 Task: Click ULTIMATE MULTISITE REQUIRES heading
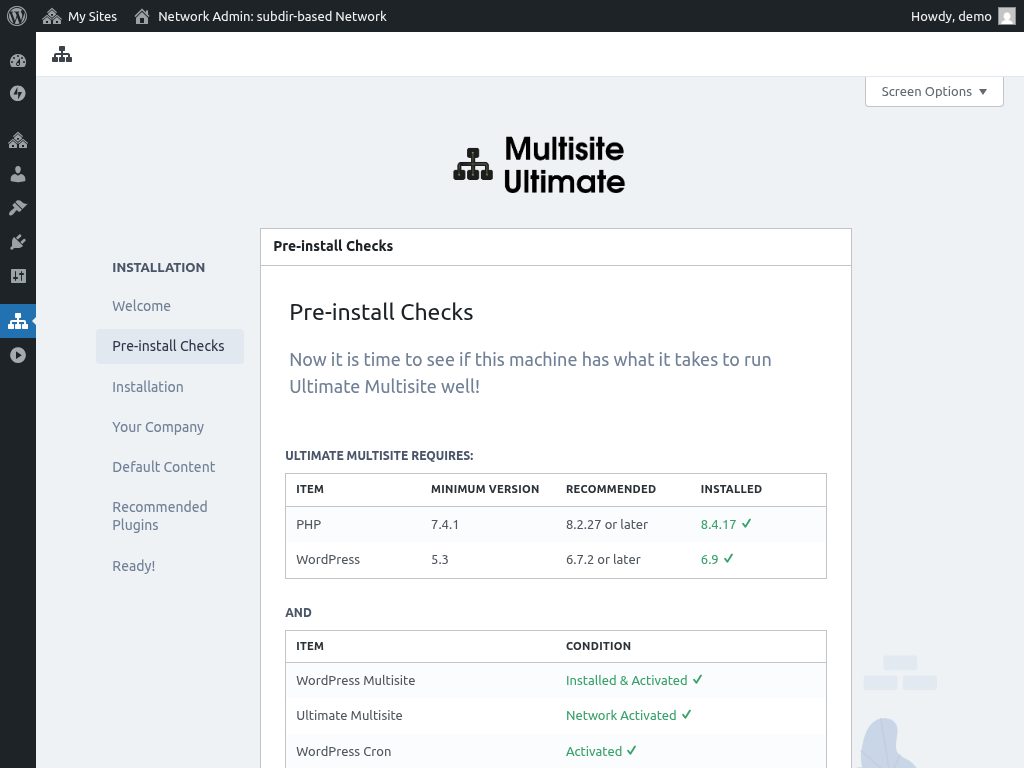pyautogui.click(x=379, y=456)
